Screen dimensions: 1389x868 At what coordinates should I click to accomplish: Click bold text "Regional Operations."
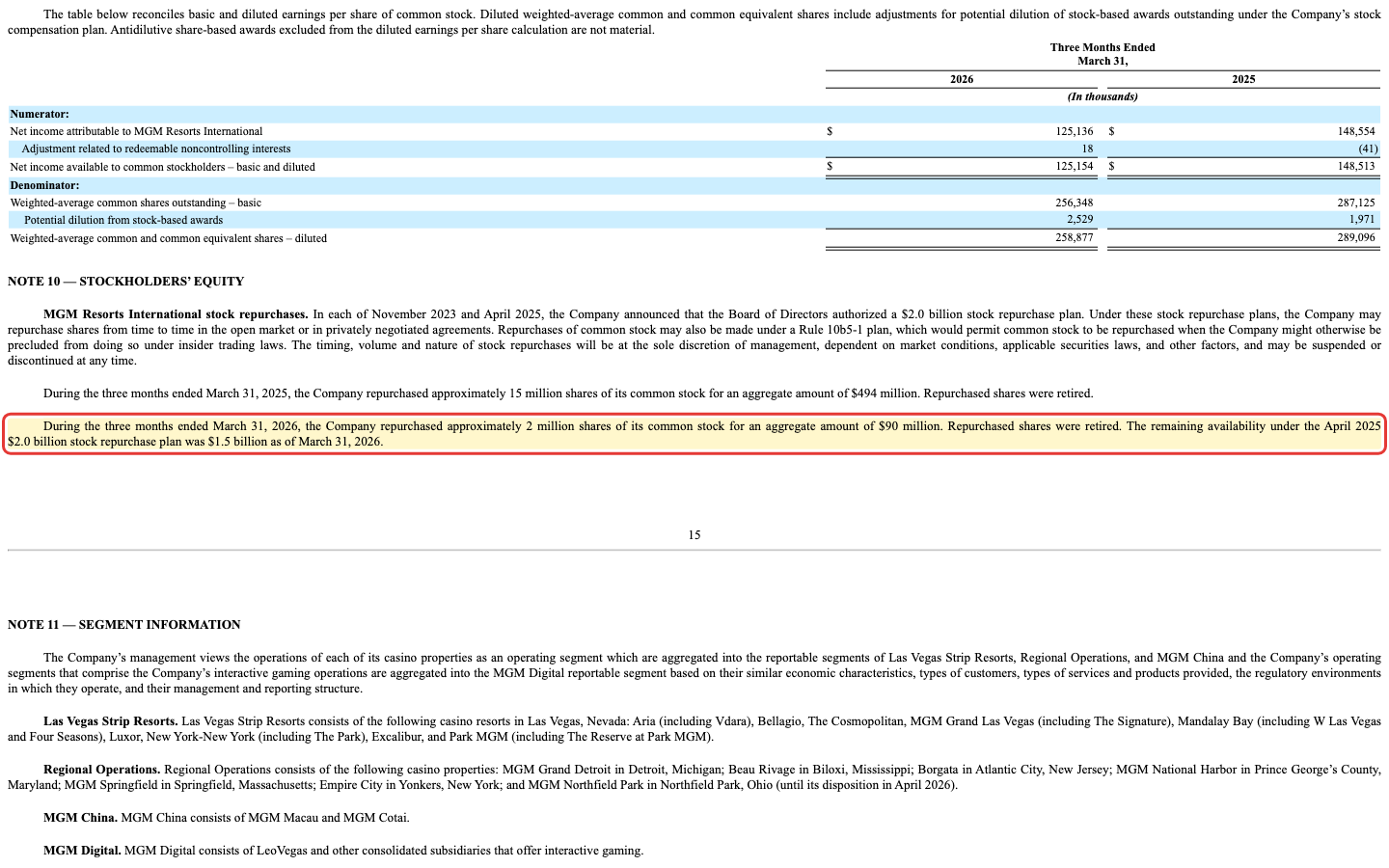point(102,770)
